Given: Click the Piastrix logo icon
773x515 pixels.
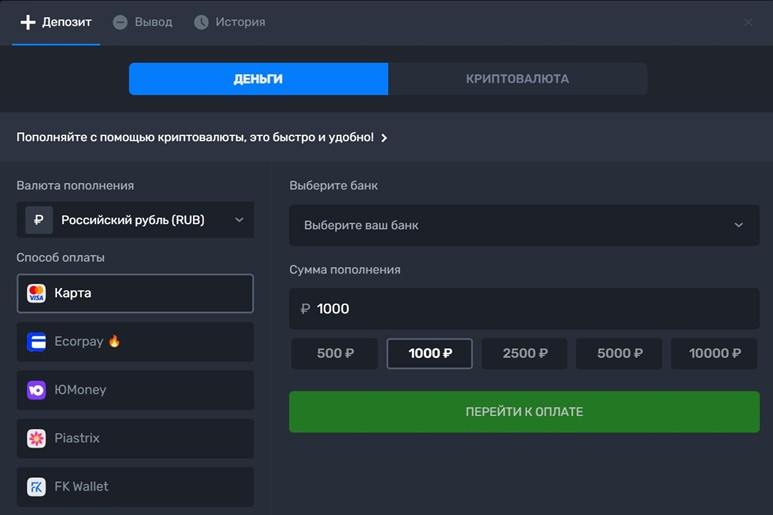Looking at the screenshot, I should (x=37, y=438).
